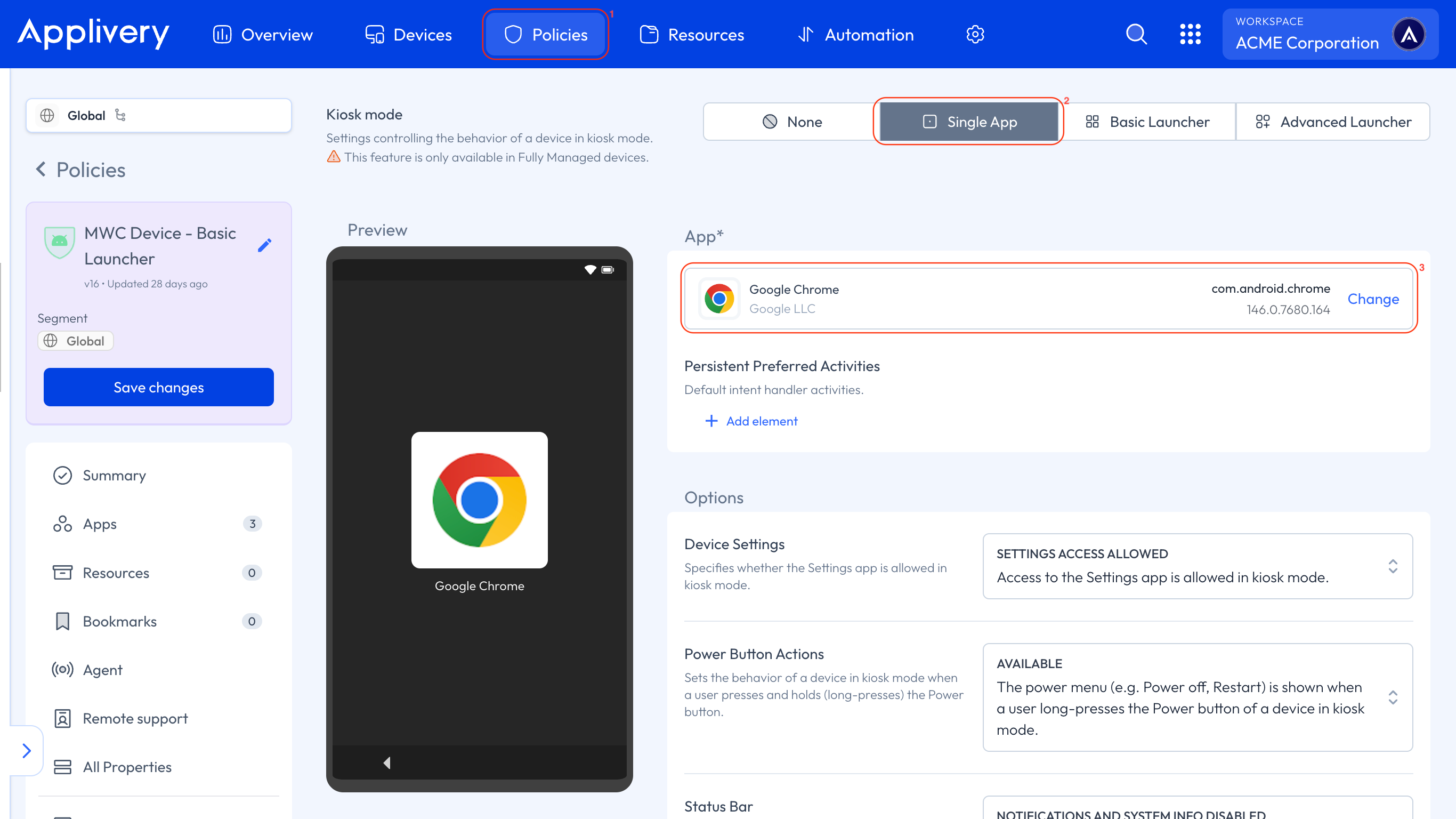The width and height of the screenshot is (1456, 819).
Task: Click the workspace avatar icon
Action: point(1409,35)
